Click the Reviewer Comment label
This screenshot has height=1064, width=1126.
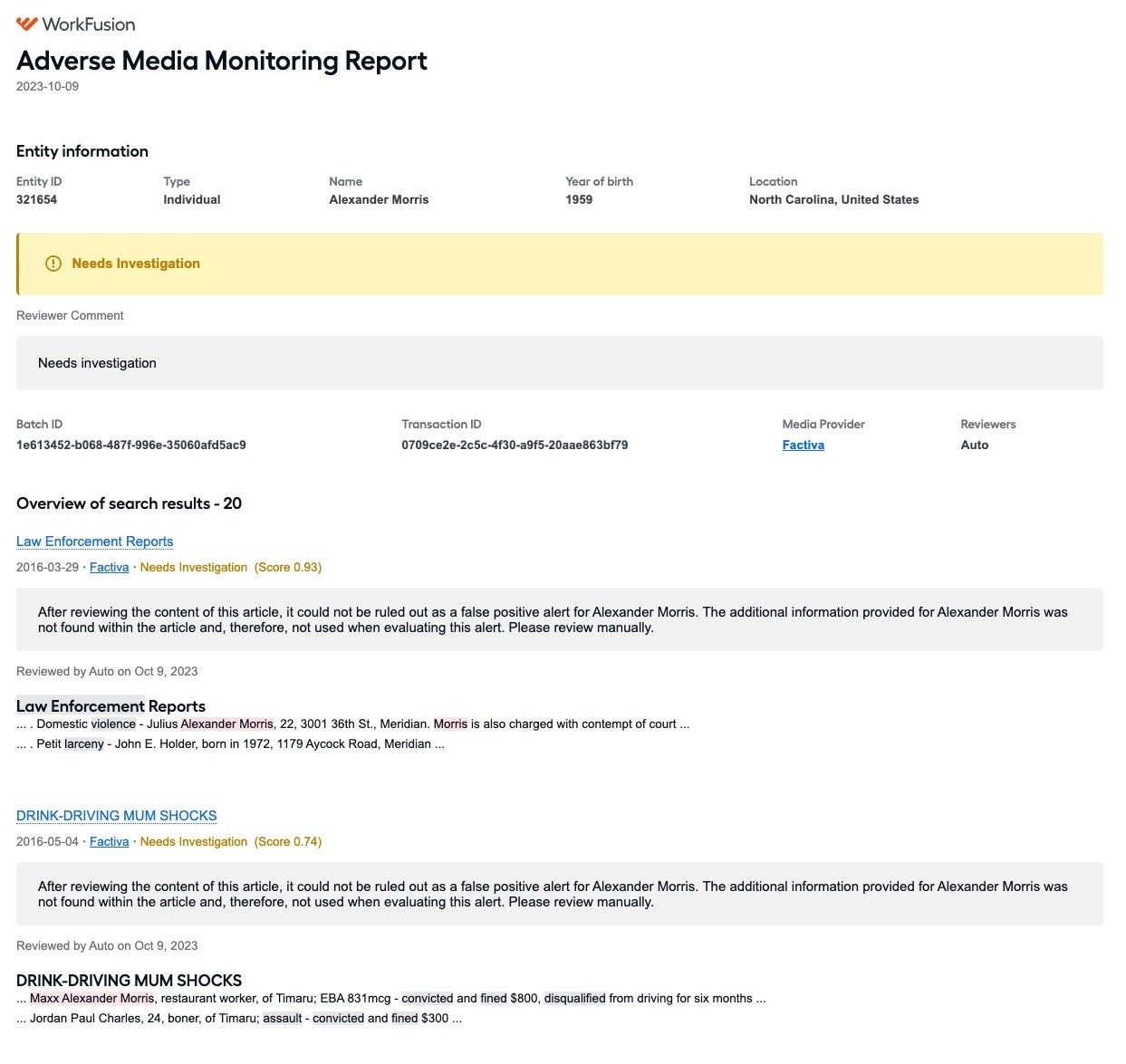pyautogui.click(x=70, y=315)
